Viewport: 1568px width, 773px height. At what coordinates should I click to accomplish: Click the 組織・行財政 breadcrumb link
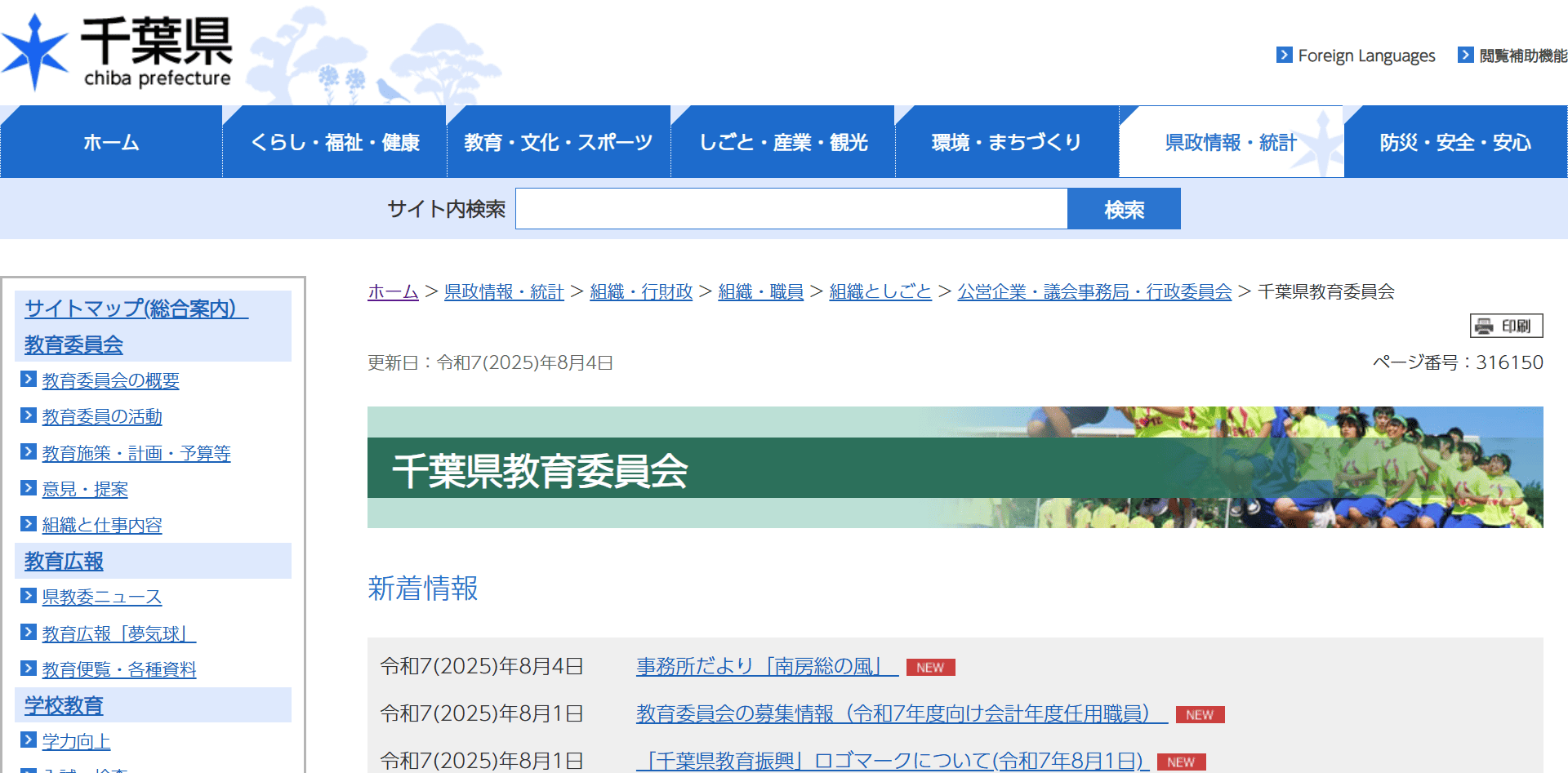(640, 291)
